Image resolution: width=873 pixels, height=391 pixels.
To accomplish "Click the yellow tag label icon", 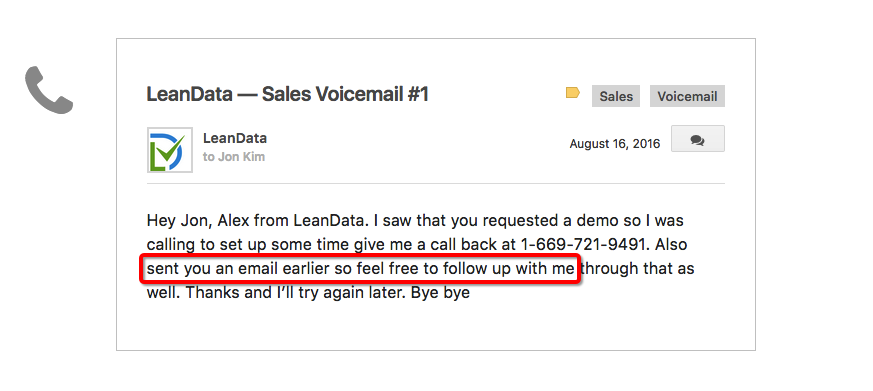I will tap(572, 93).
